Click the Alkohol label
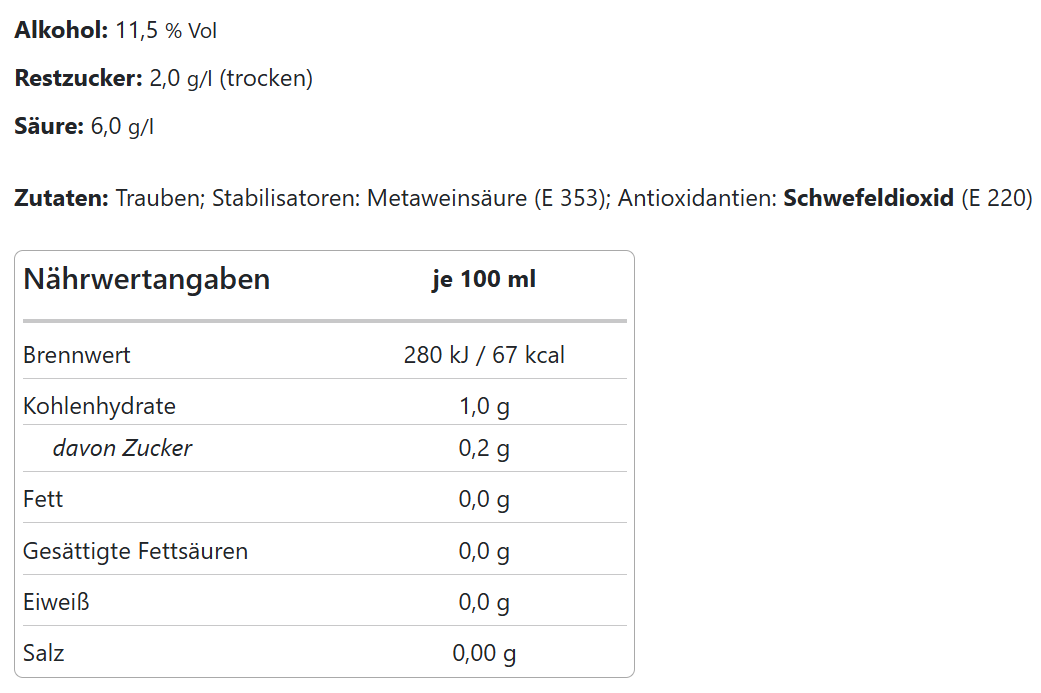Image resolution: width=1041 pixels, height=693 pixels. coord(61,31)
